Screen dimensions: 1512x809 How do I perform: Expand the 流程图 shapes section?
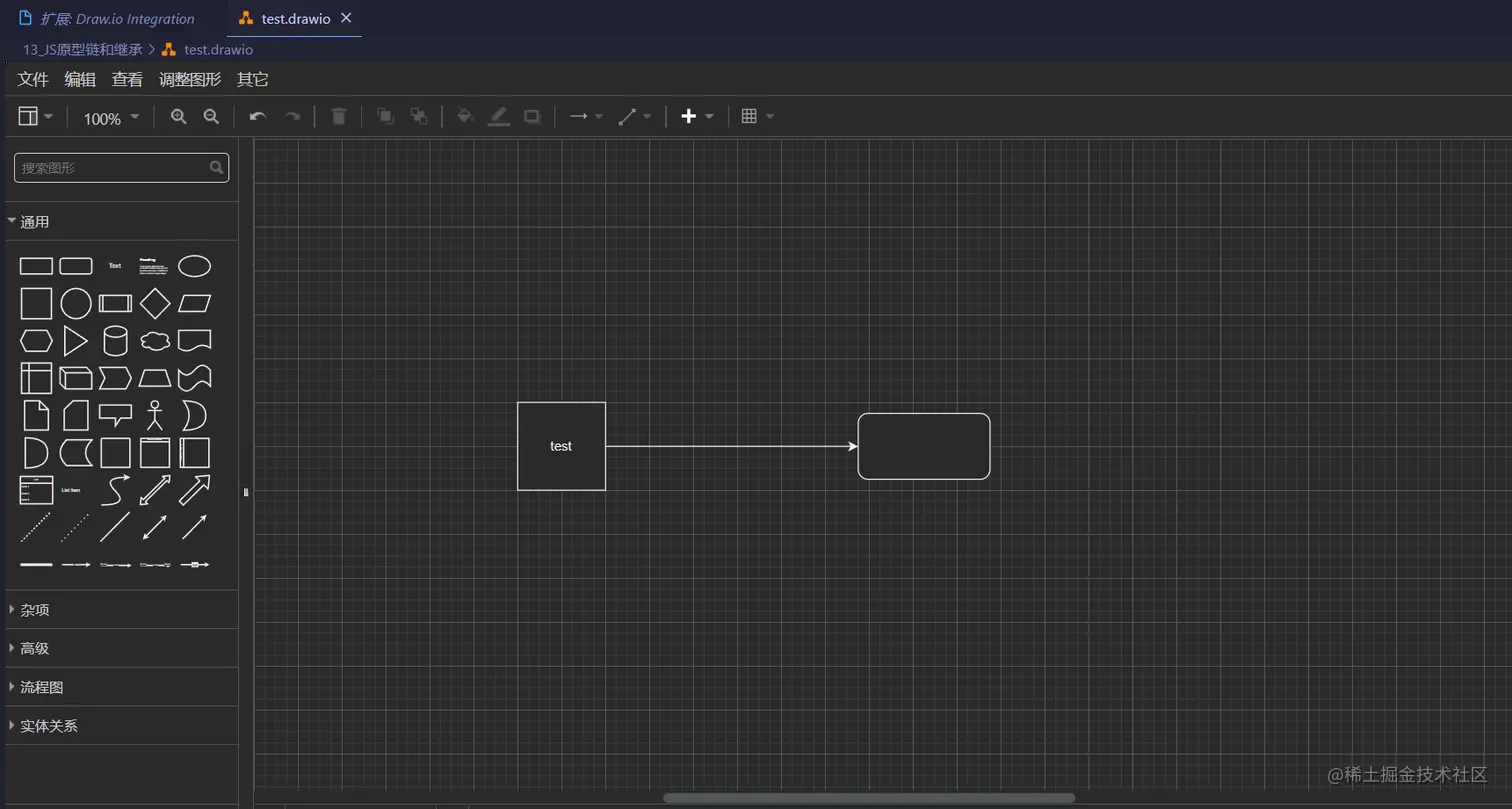tap(121, 687)
